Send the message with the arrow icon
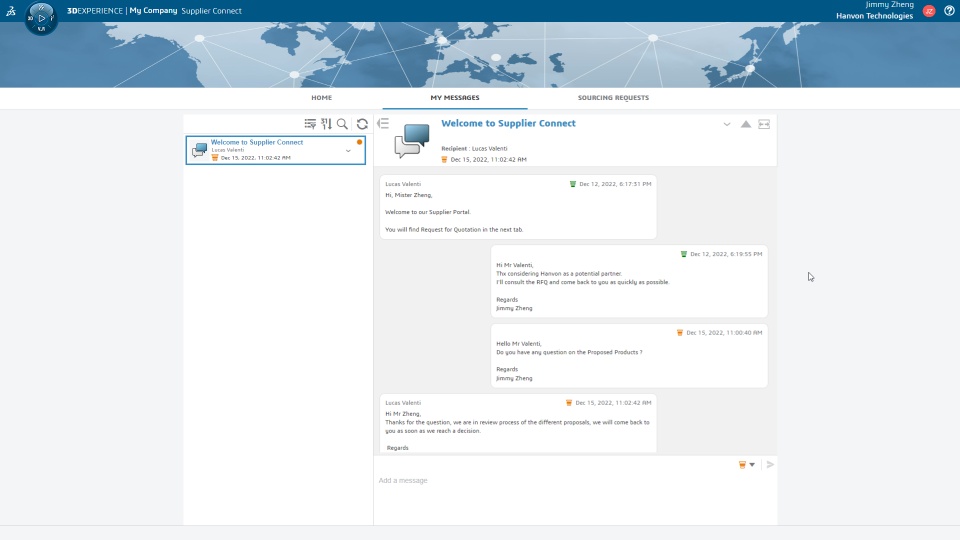The width and height of the screenshot is (960, 540). tap(770, 465)
